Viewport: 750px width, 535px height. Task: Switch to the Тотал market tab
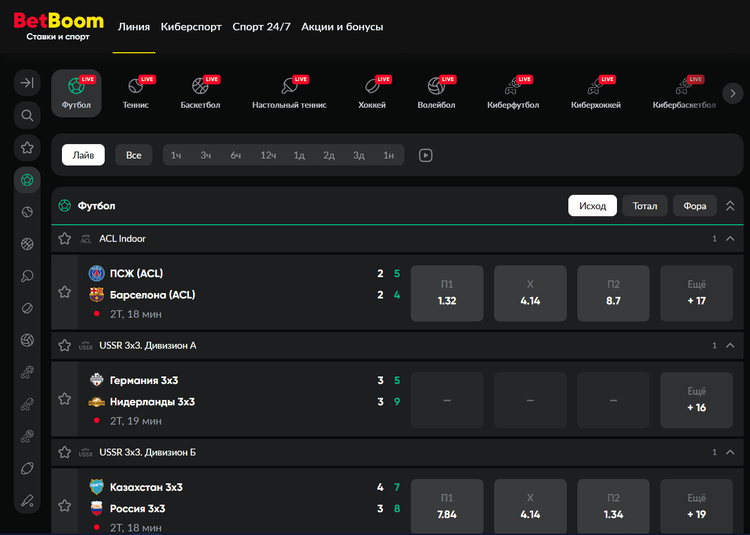point(645,206)
